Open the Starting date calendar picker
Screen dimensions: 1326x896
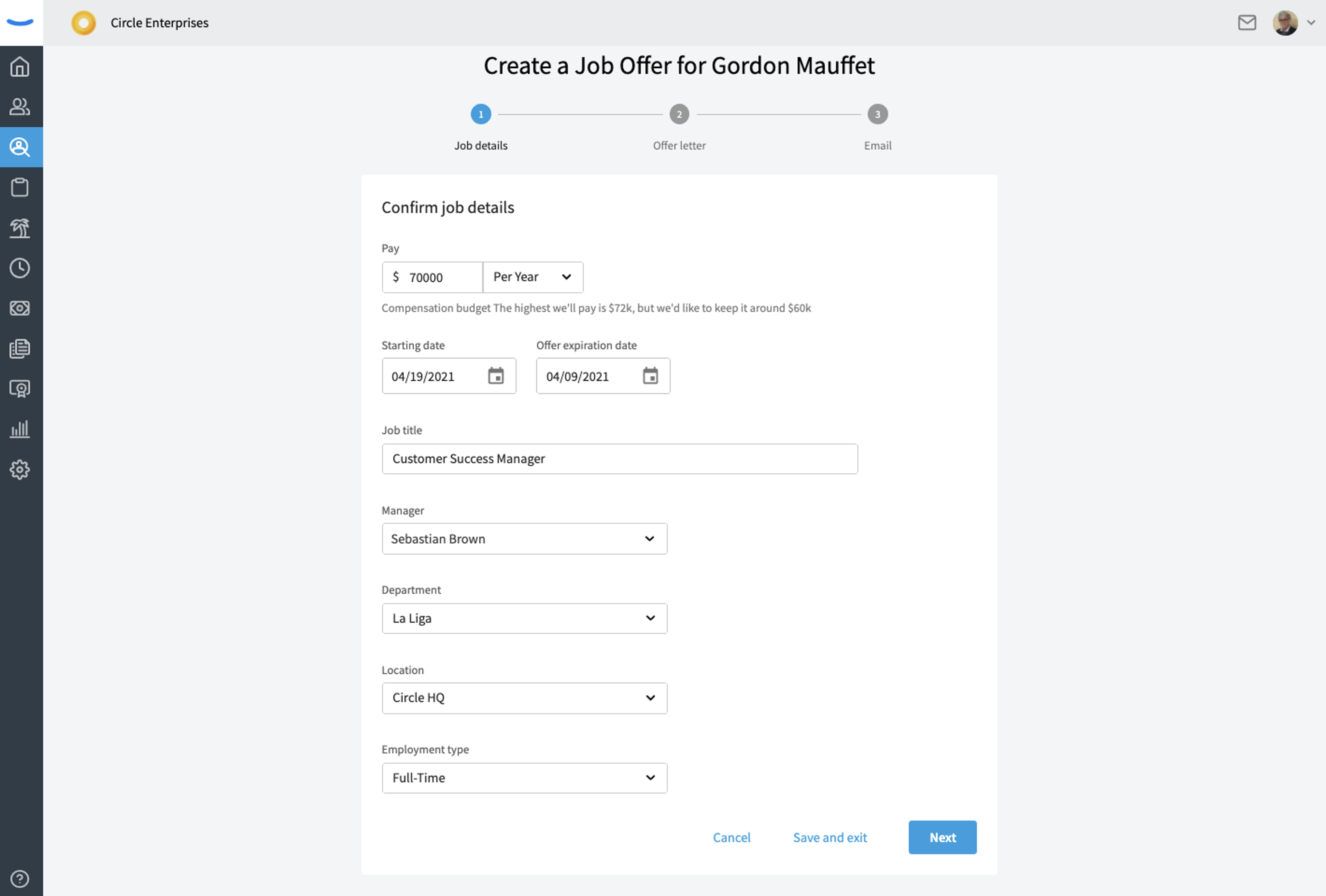[x=496, y=376]
